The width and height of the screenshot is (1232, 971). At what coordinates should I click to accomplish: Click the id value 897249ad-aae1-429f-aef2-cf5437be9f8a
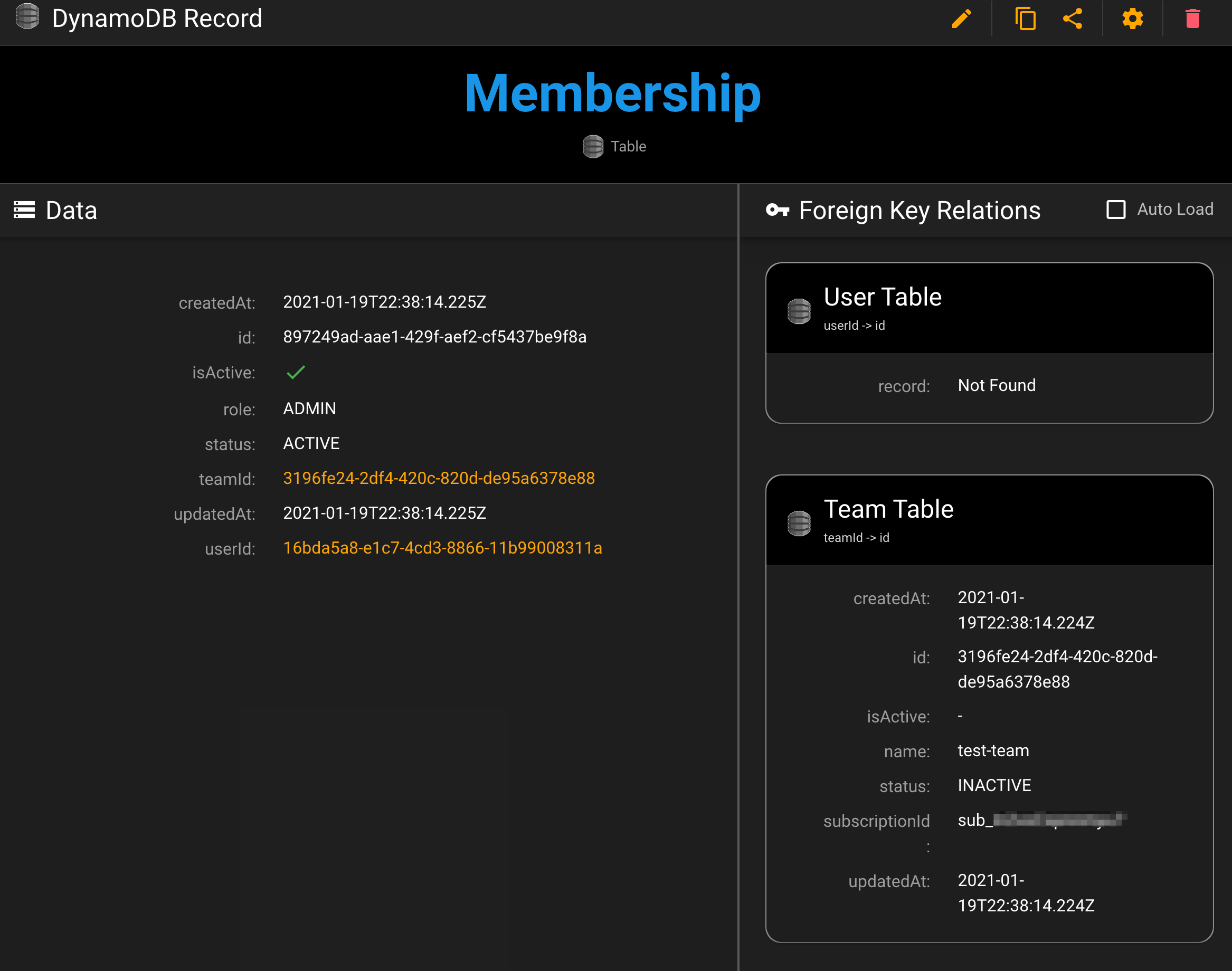pyautogui.click(x=434, y=337)
